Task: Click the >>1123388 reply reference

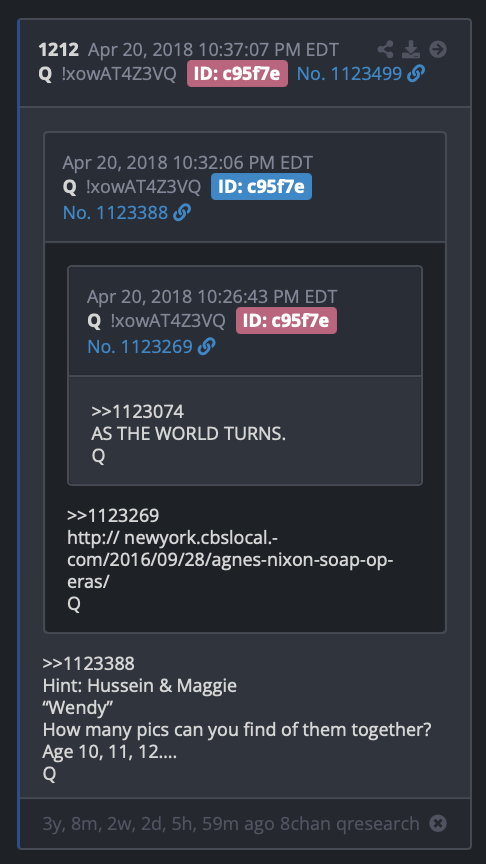Action: tap(89, 663)
